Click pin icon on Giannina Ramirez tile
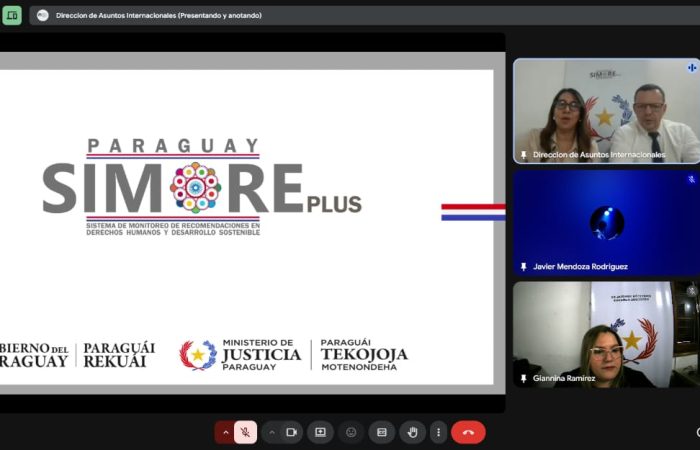 pos(523,378)
